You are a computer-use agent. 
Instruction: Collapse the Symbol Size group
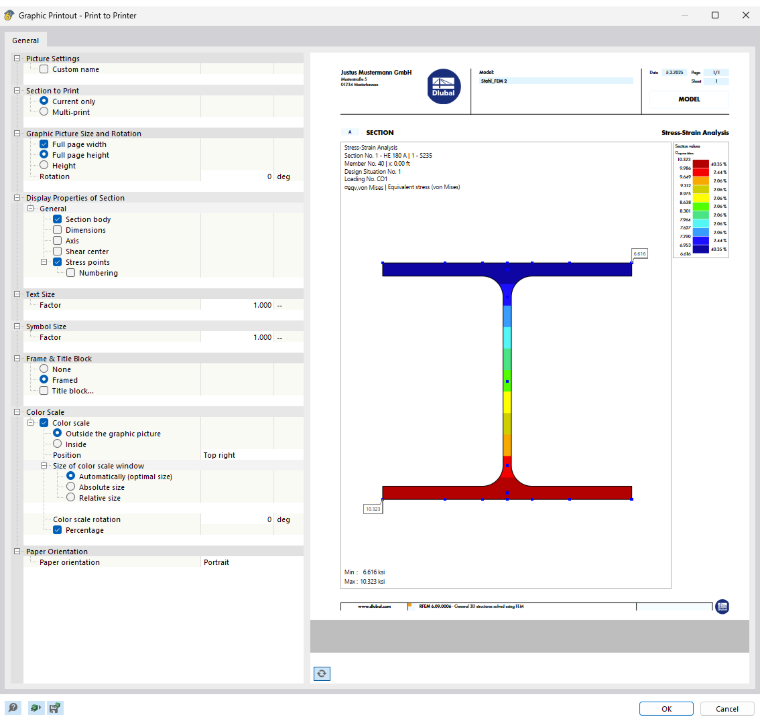(x=17, y=326)
